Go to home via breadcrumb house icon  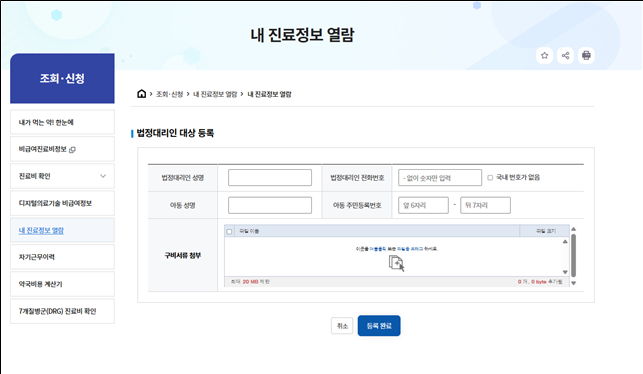coord(141,94)
